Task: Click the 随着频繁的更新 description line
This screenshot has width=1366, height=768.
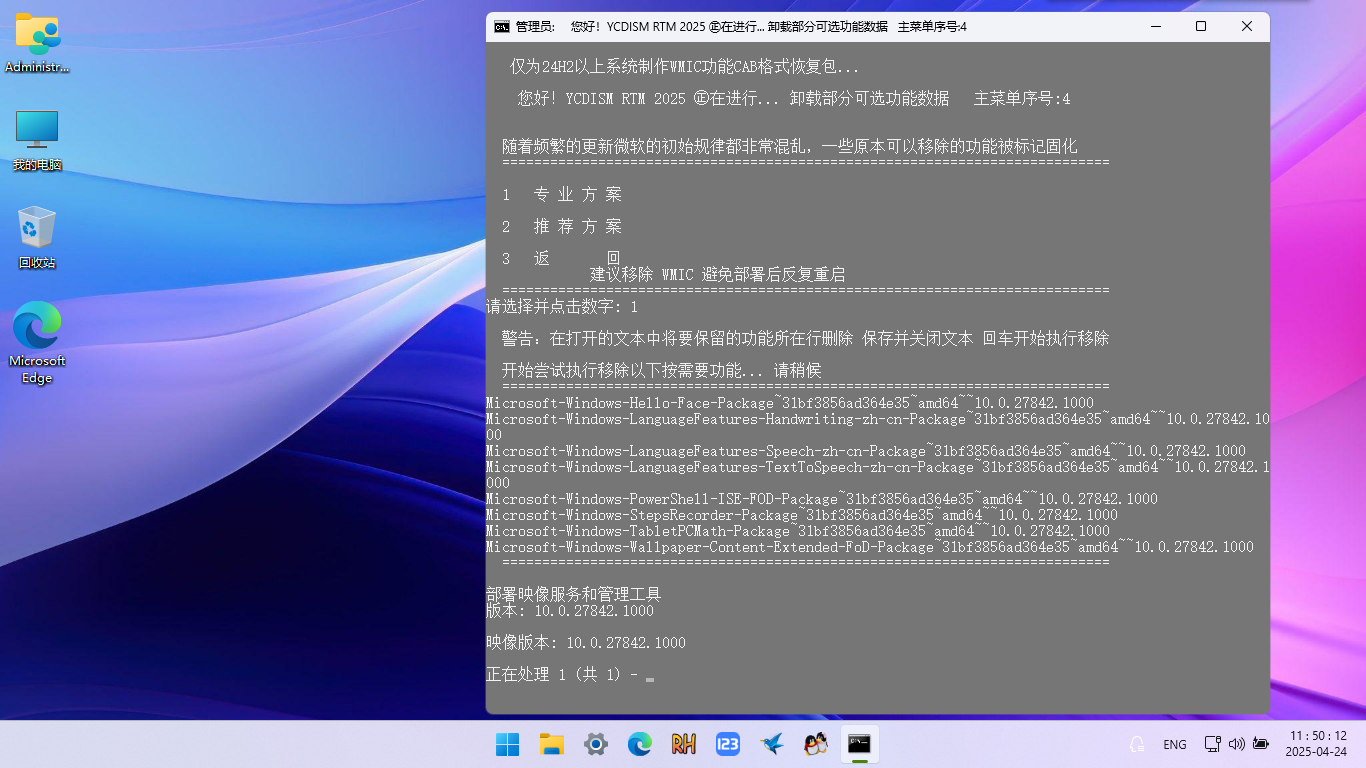Action: 790,147
